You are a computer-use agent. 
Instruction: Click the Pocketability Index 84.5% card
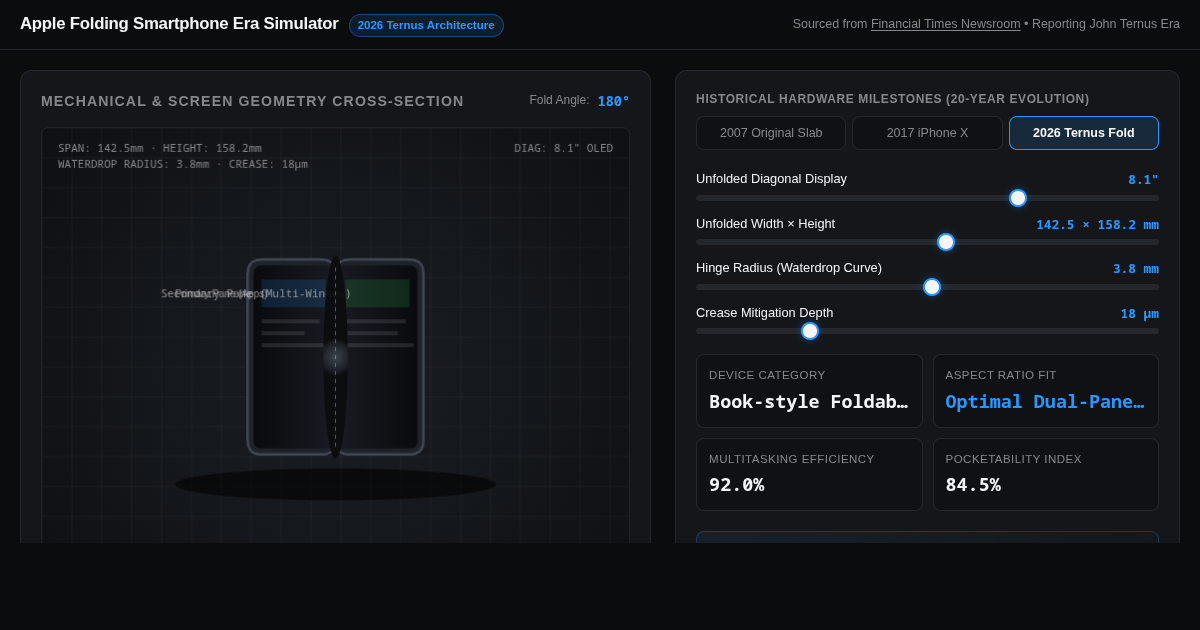(1046, 475)
